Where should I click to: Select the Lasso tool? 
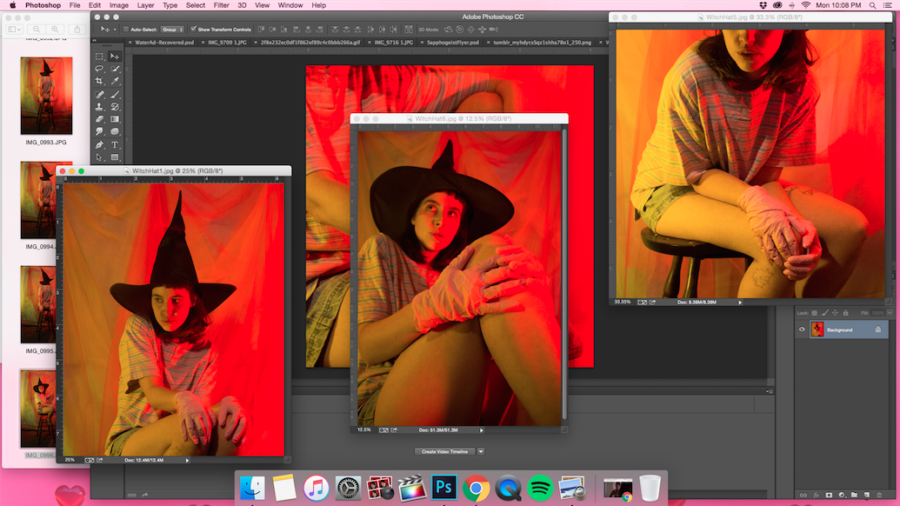coord(99,69)
